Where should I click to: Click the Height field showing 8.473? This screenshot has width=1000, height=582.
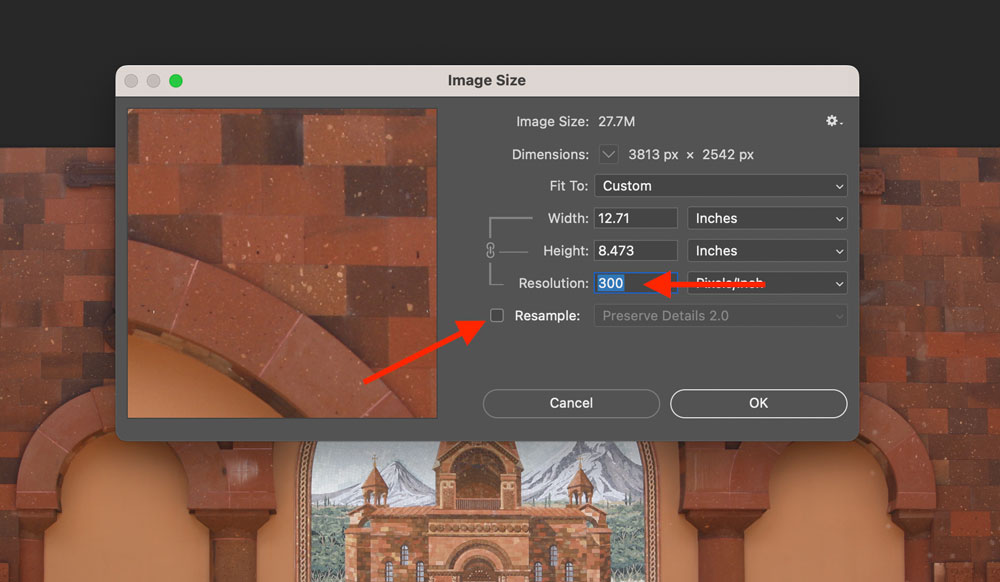[x=636, y=251]
